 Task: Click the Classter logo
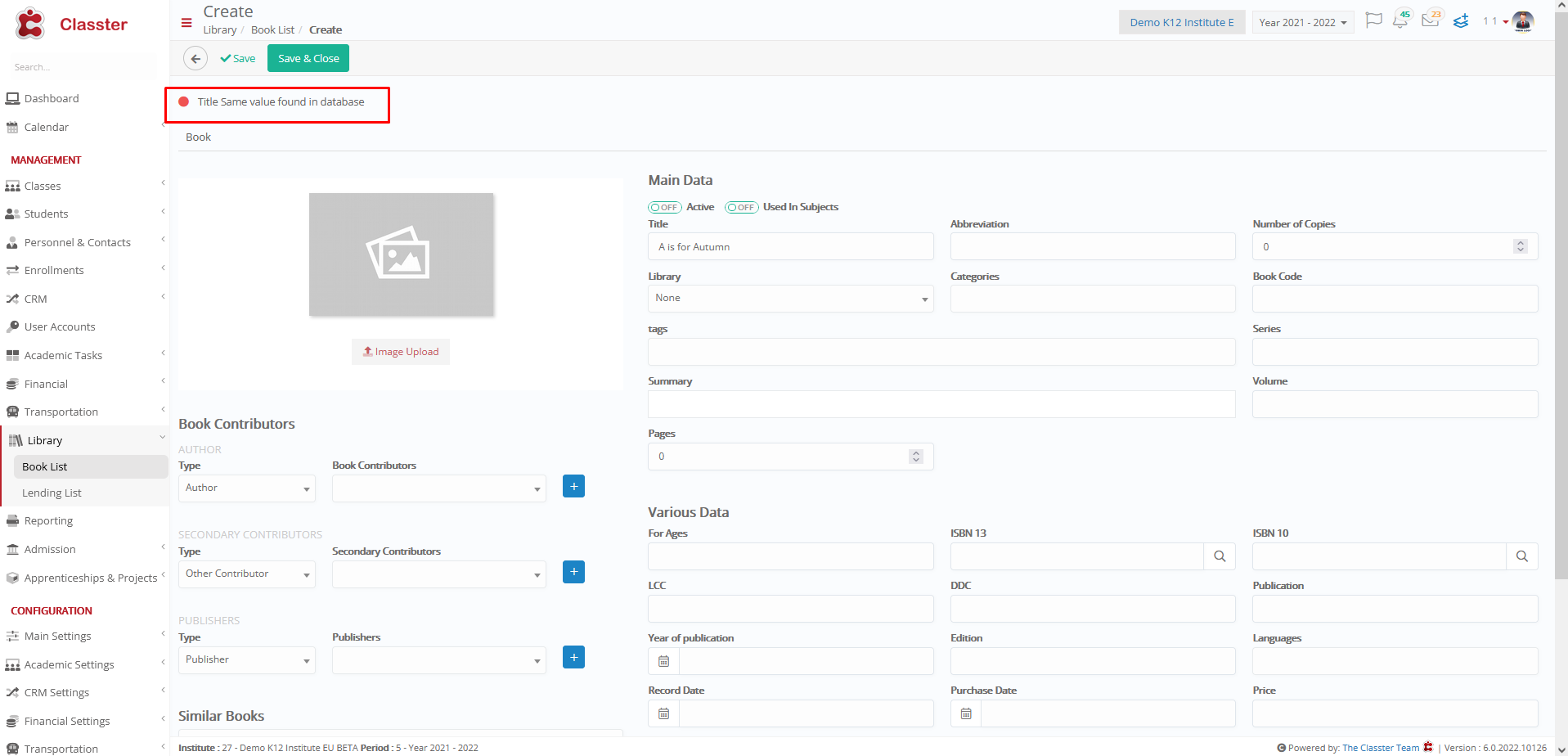pos(72,24)
